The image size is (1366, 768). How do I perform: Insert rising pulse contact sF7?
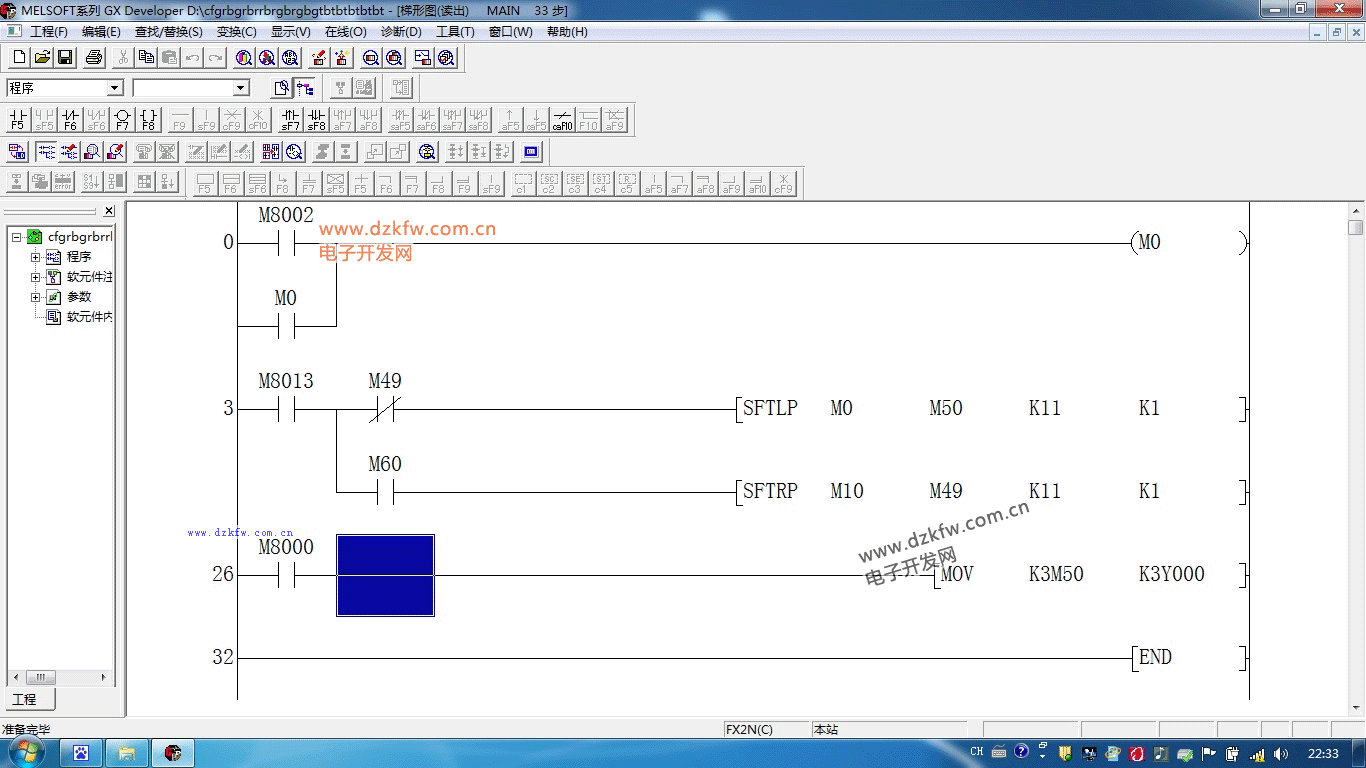(290, 121)
